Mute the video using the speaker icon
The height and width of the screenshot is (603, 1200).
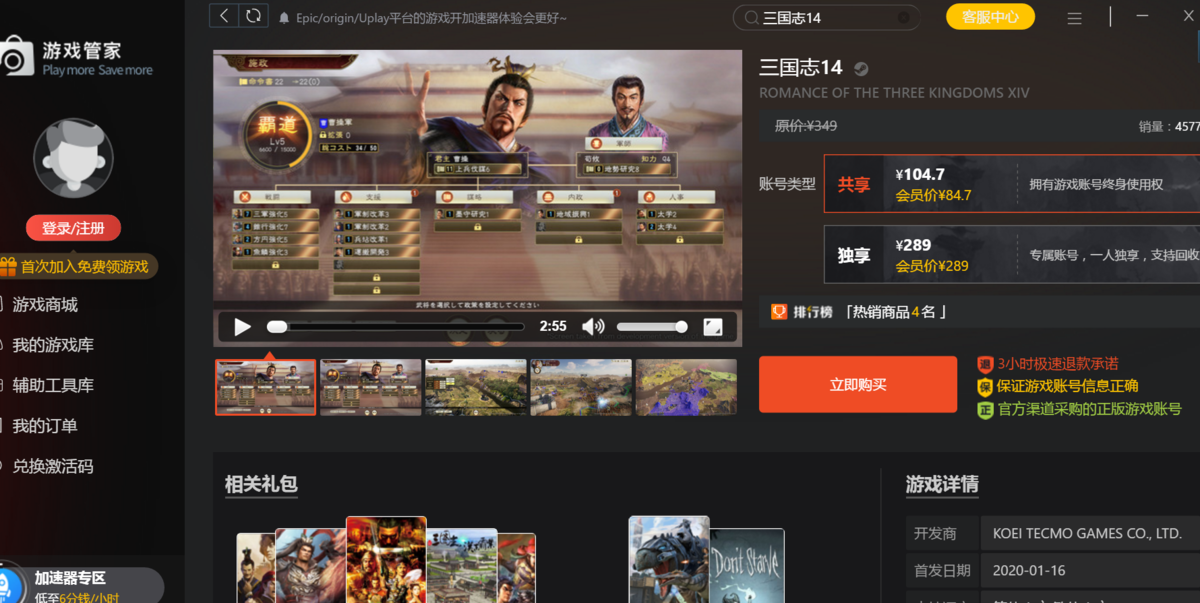click(x=593, y=326)
